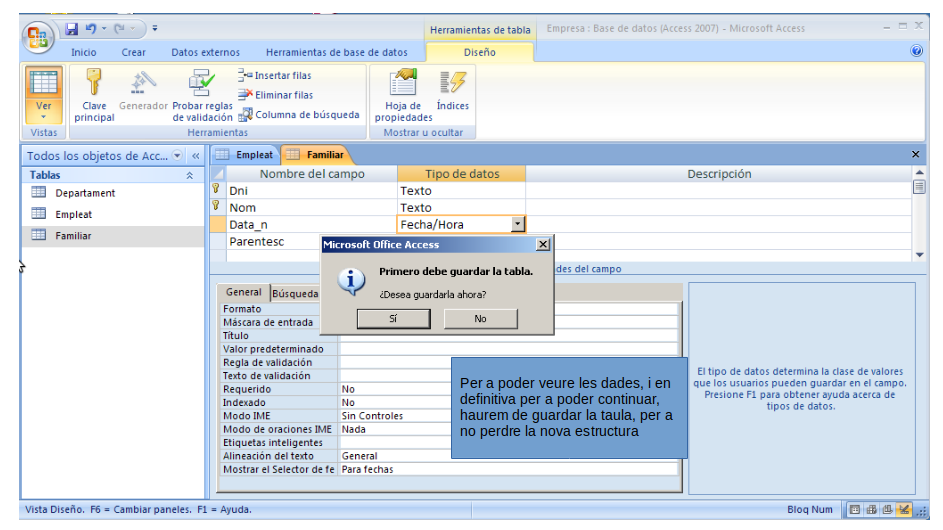
Task: Select the Diseño ribbon tab
Action: tap(480, 52)
